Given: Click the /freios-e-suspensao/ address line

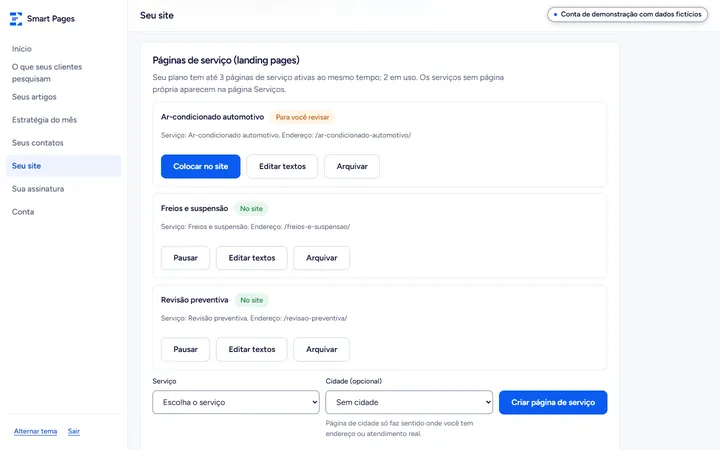Looking at the screenshot, I should coord(255,226).
